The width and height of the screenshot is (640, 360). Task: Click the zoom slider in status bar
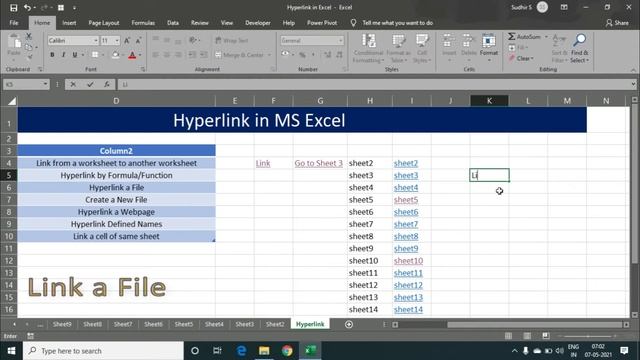588,336
